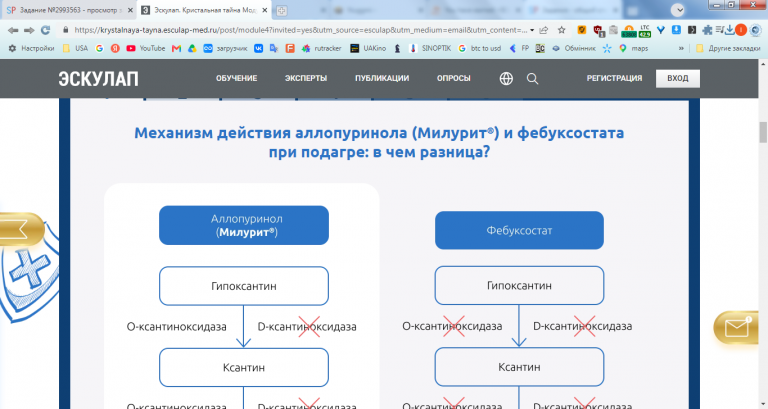Click the Ксантин box under Фебуксостат
This screenshot has height=409, width=768.
(519, 367)
